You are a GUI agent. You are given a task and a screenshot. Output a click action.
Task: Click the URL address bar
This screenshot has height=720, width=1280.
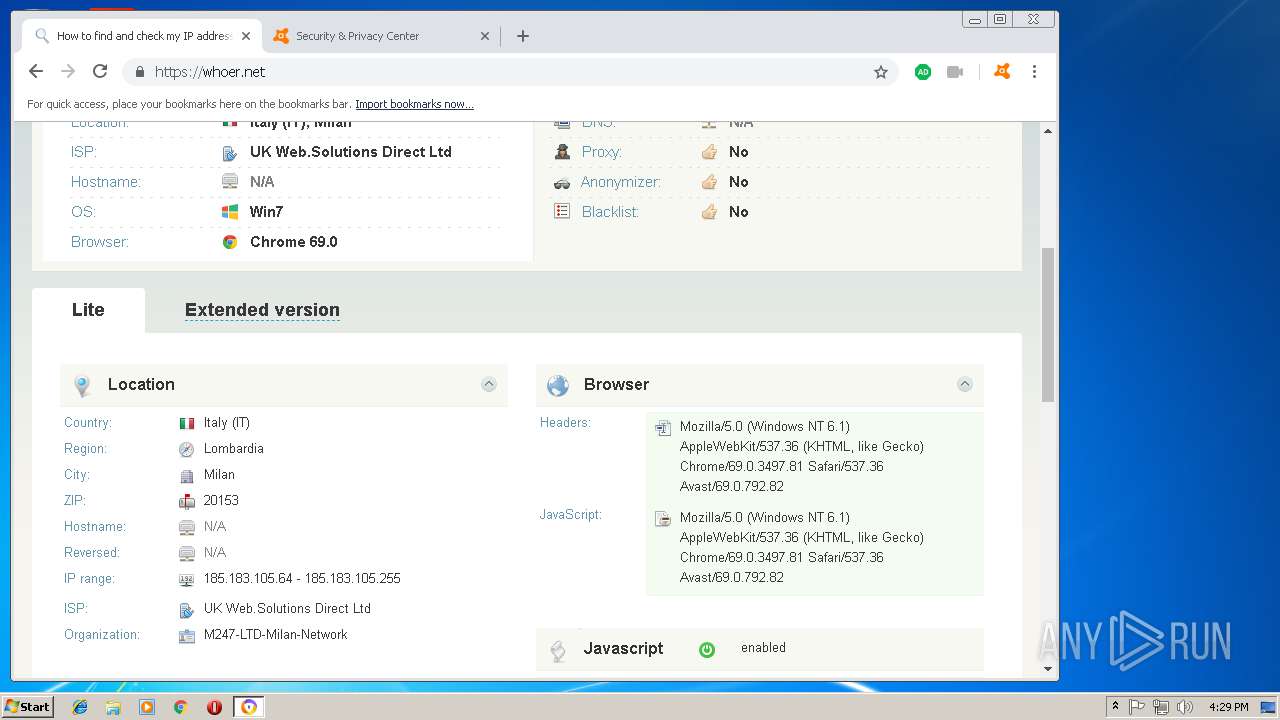(510, 72)
